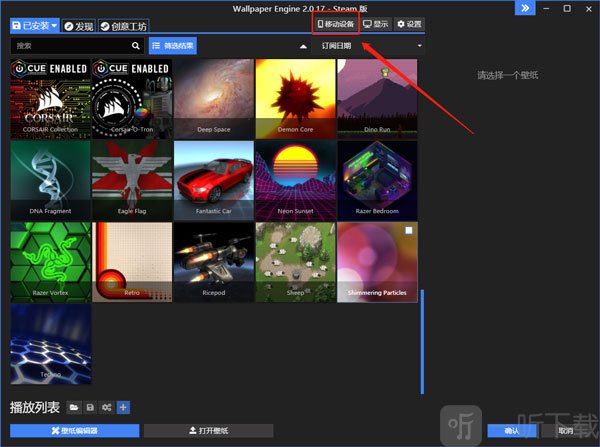This screenshot has height=447, width=600.
Task: Switch to the Discover (发现) tab
Action: coord(79,26)
